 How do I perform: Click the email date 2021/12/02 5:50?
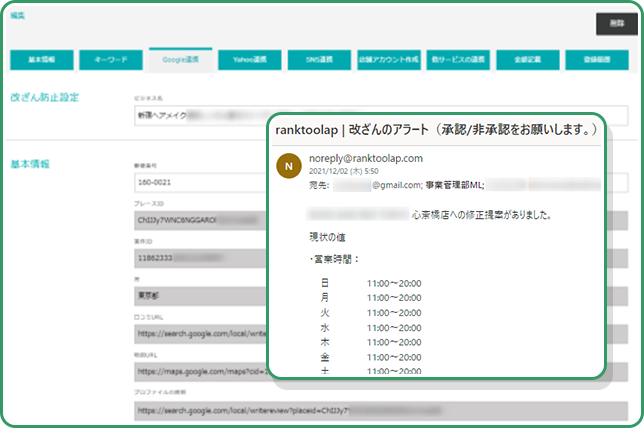click(x=343, y=171)
